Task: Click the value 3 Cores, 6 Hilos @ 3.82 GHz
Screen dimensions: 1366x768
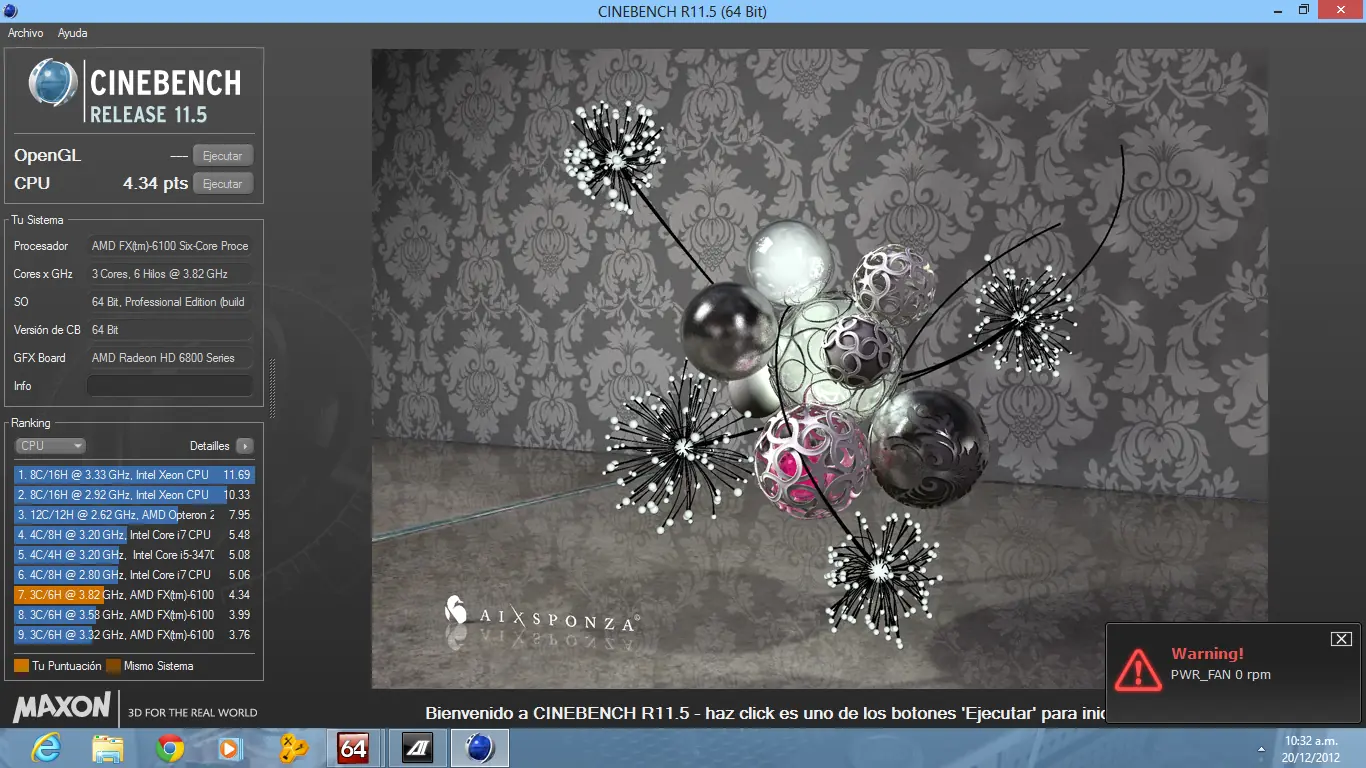Action: tap(170, 274)
